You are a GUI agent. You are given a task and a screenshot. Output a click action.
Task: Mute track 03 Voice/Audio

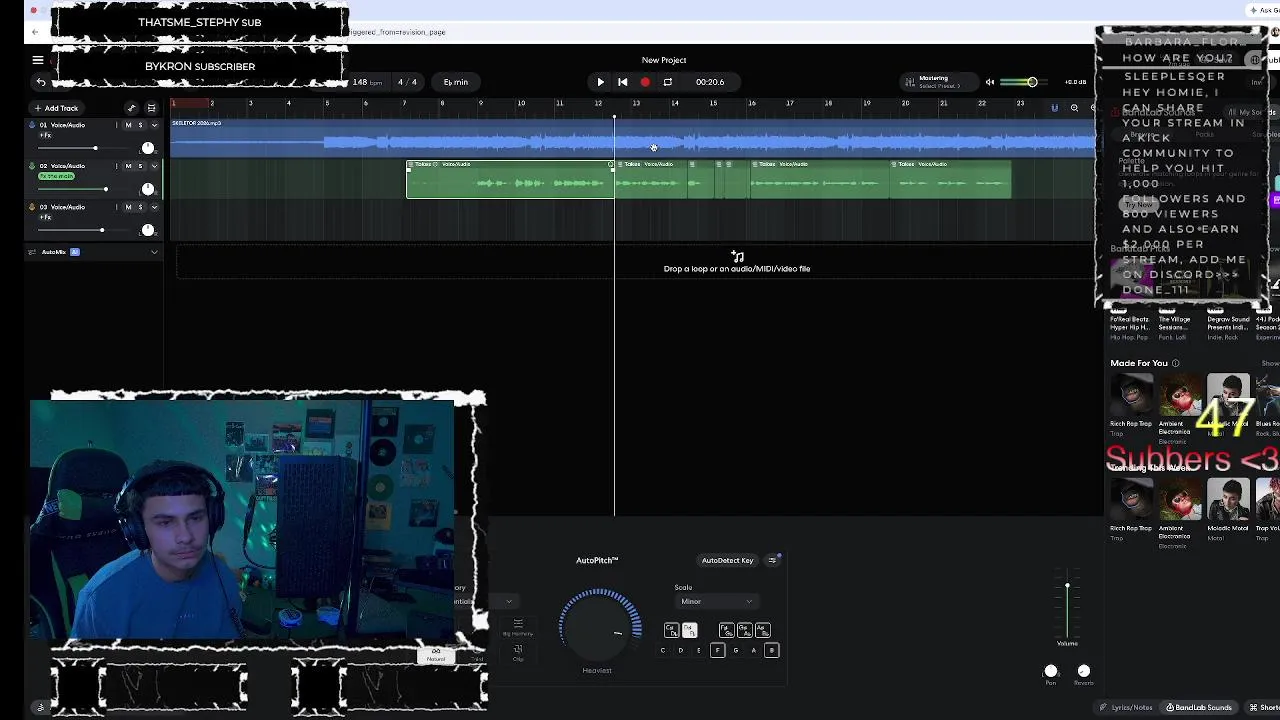point(128,207)
